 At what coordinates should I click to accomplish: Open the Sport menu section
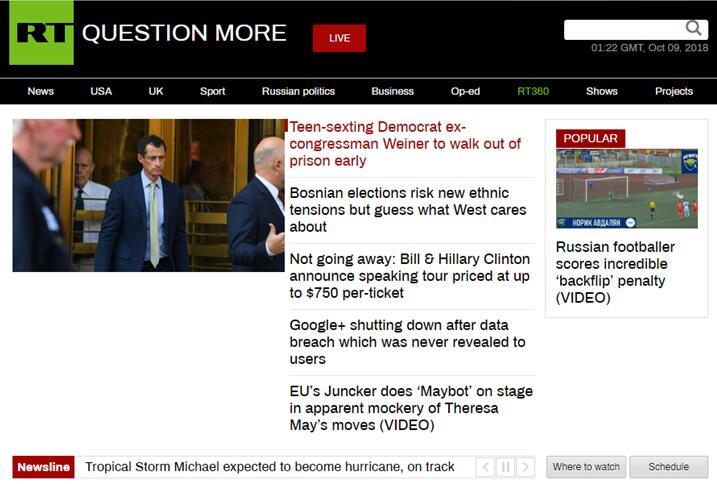213,91
